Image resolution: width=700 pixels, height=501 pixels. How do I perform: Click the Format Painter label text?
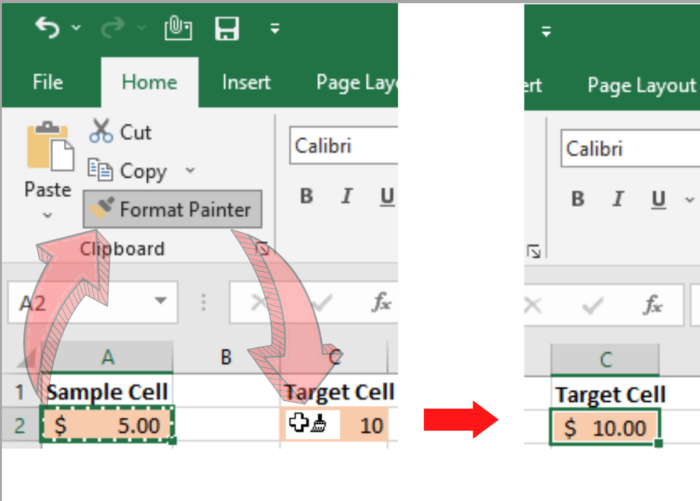tap(185, 209)
